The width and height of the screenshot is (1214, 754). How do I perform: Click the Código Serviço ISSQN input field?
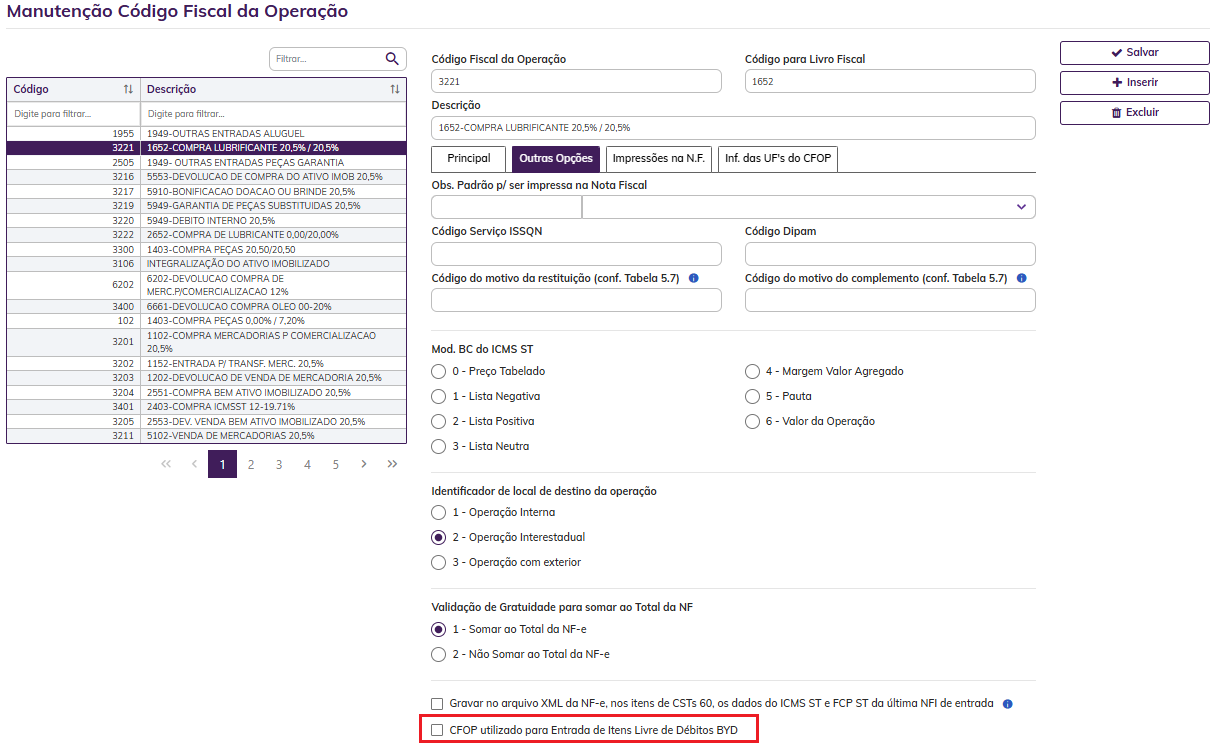[x=576, y=254]
